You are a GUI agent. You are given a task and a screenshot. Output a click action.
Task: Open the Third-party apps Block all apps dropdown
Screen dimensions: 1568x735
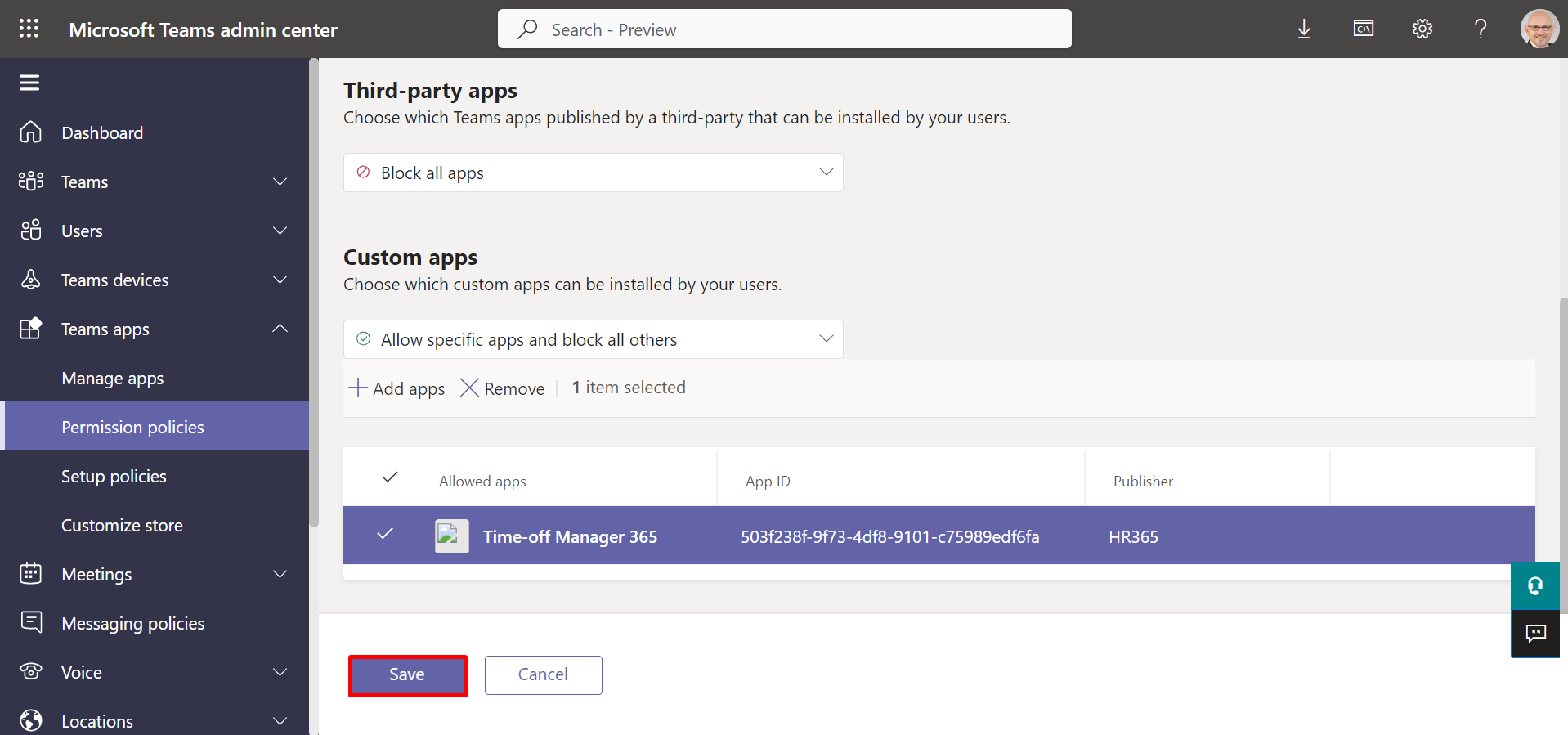(x=593, y=173)
